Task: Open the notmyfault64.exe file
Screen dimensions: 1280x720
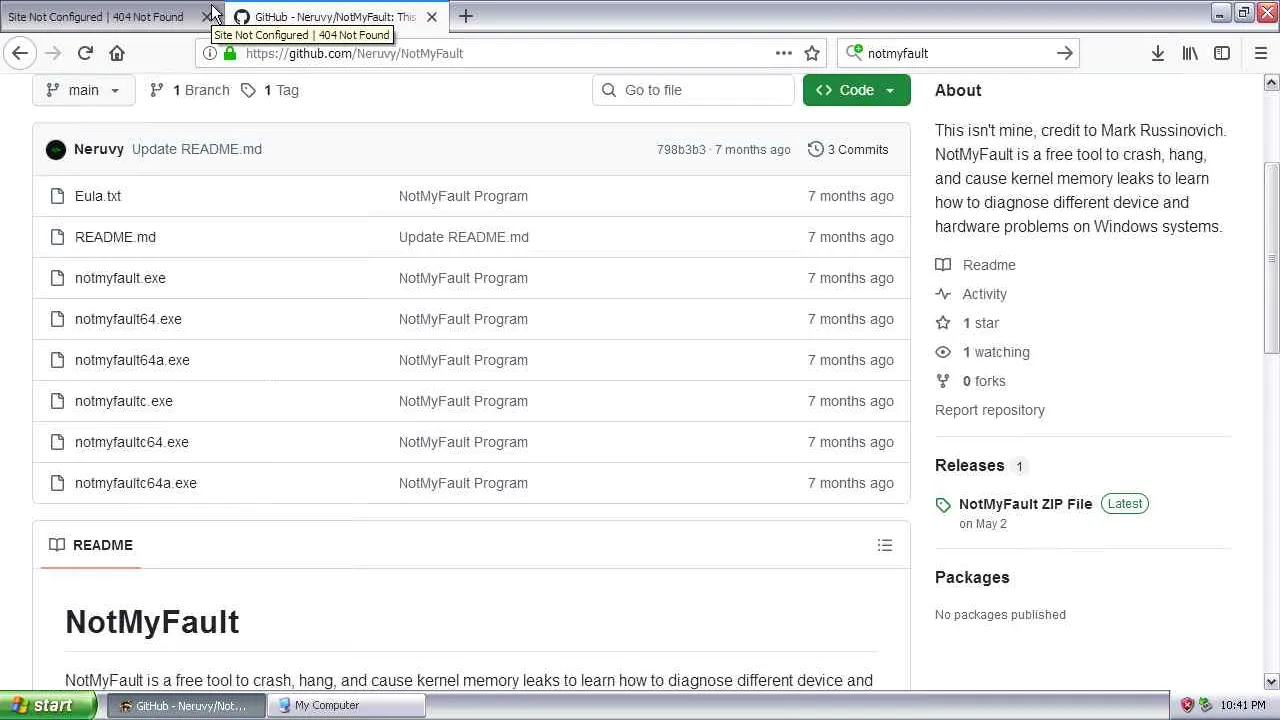Action: pos(128,319)
